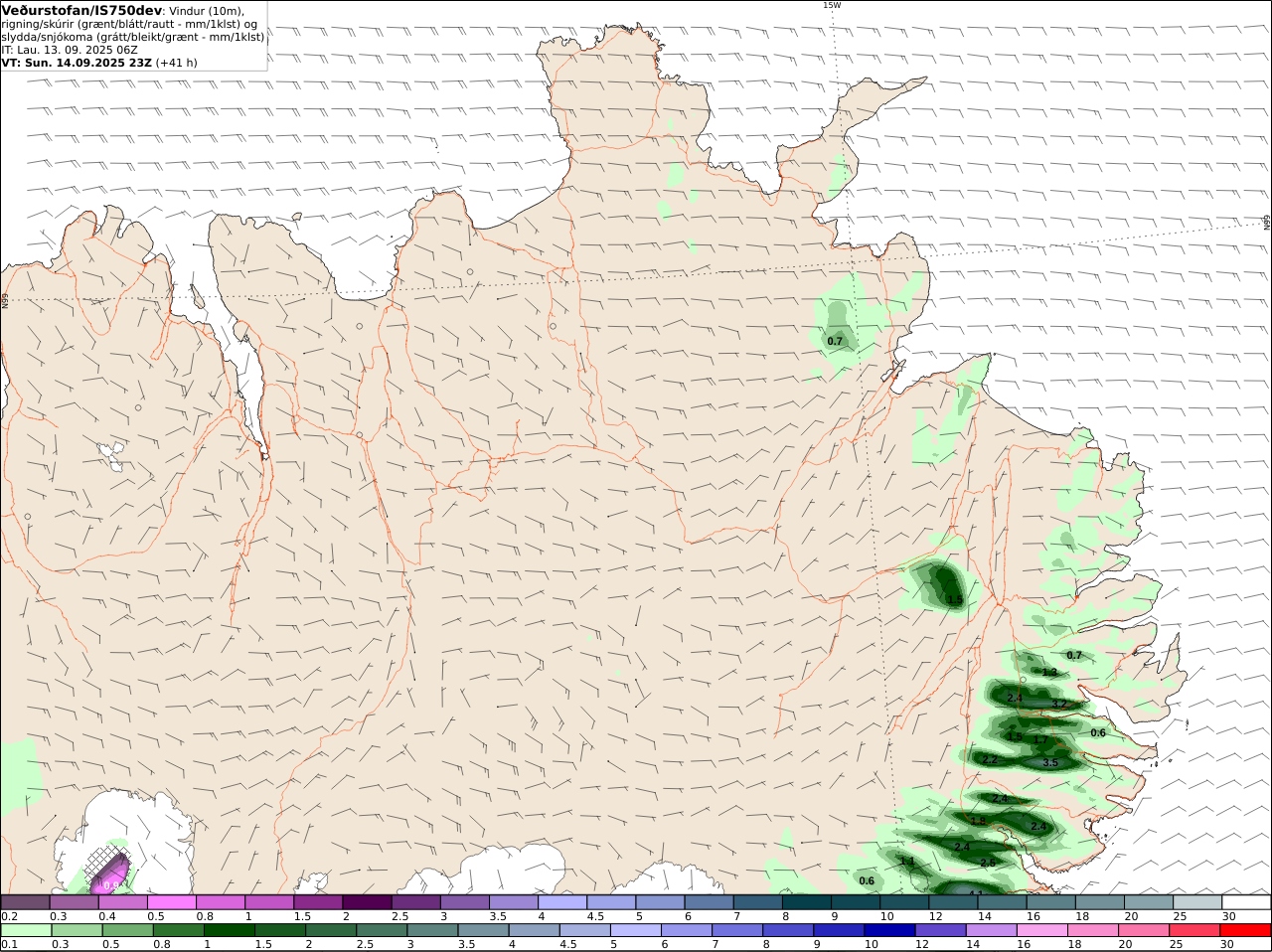Click the 2.2 precipitation value on the map
The height and width of the screenshot is (952, 1272).
pos(990,760)
